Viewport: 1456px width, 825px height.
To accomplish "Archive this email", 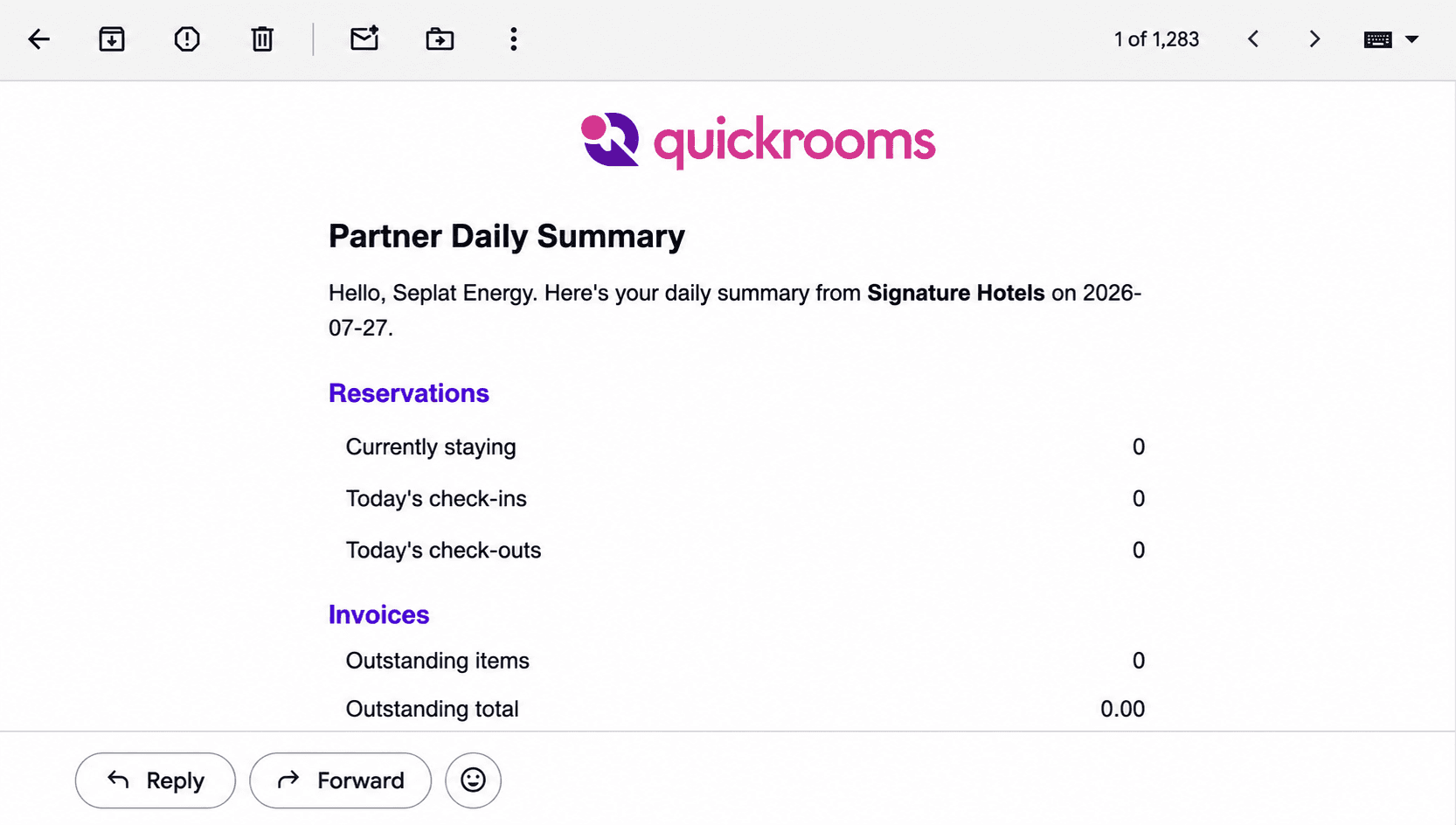I will click(112, 39).
